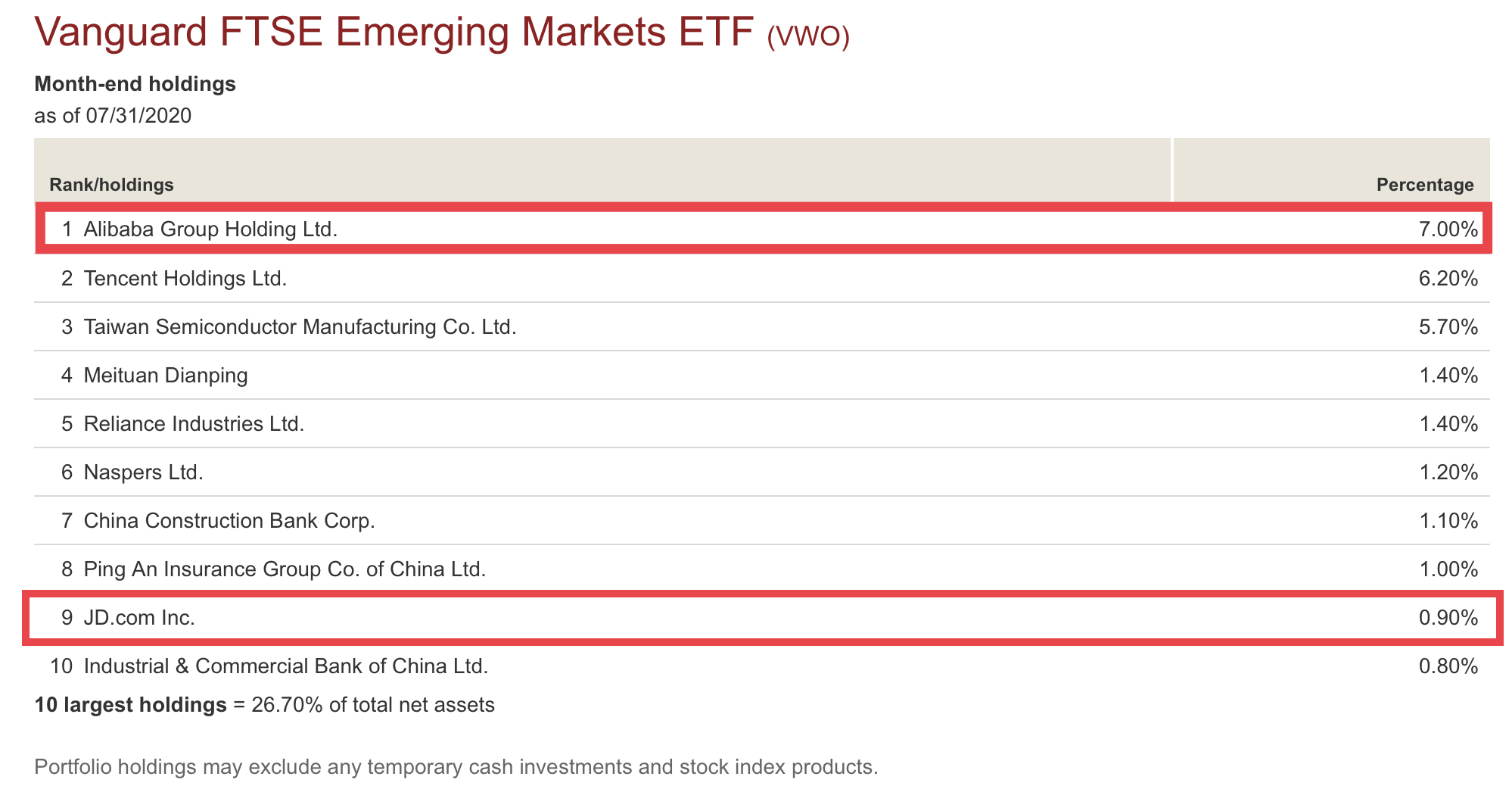Select the Meituan Dianping holding
This screenshot has height=789, width=1512.
pos(166,376)
